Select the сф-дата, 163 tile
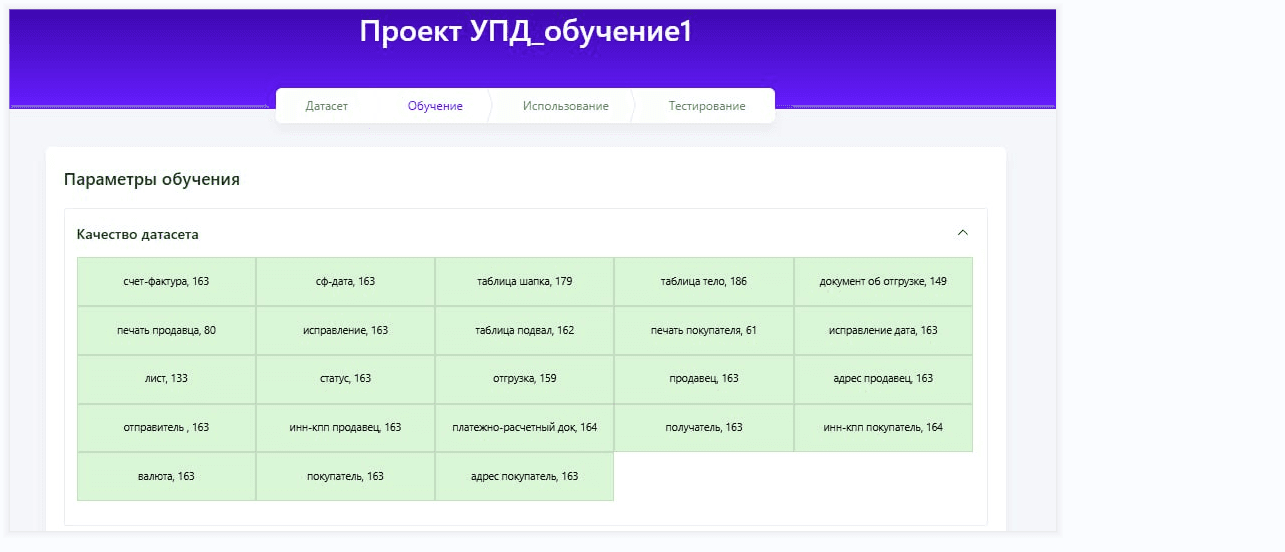 pyautogui.click(x=345, y=282)
